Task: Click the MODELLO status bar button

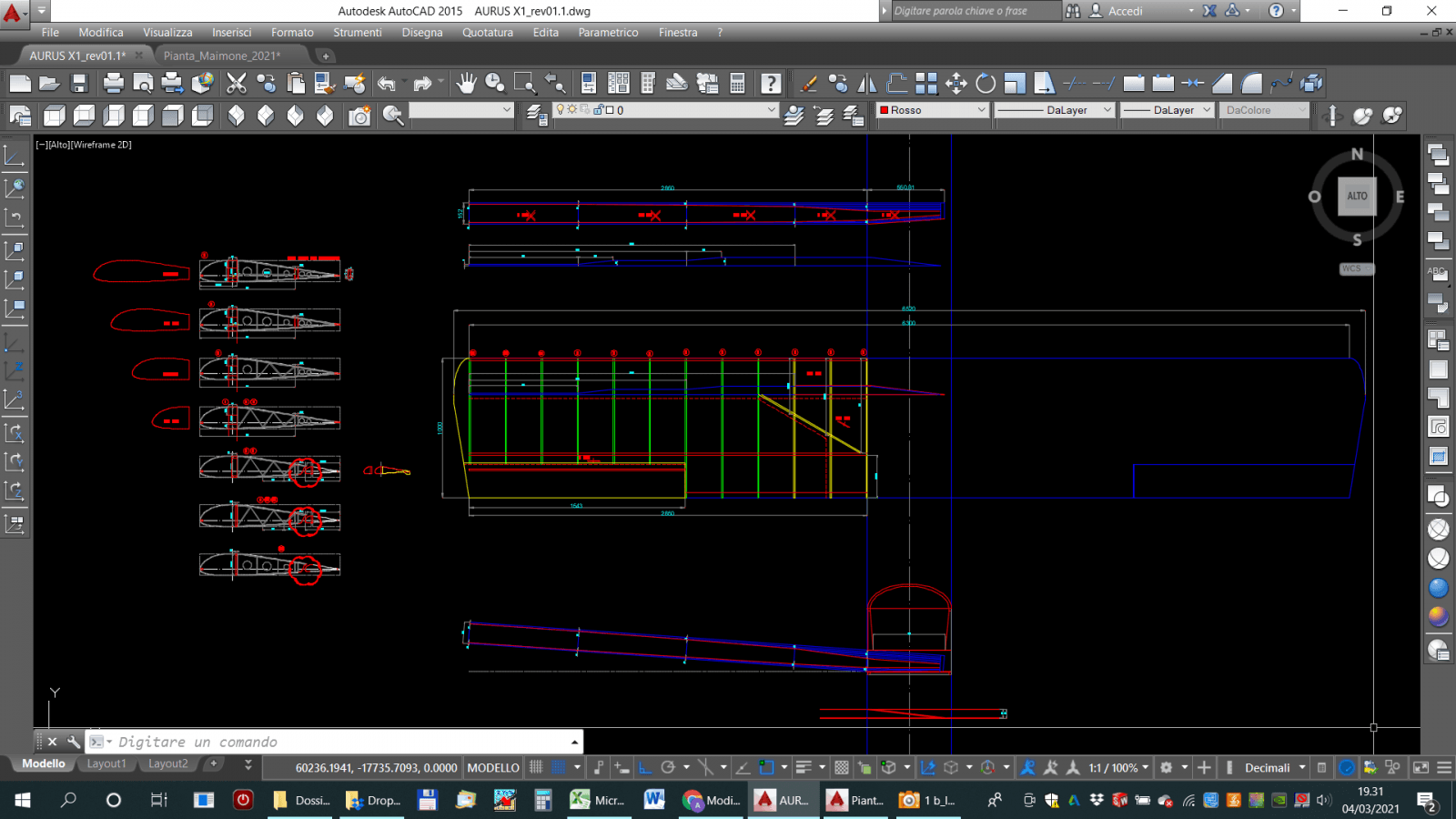Action: pos(493,767)
